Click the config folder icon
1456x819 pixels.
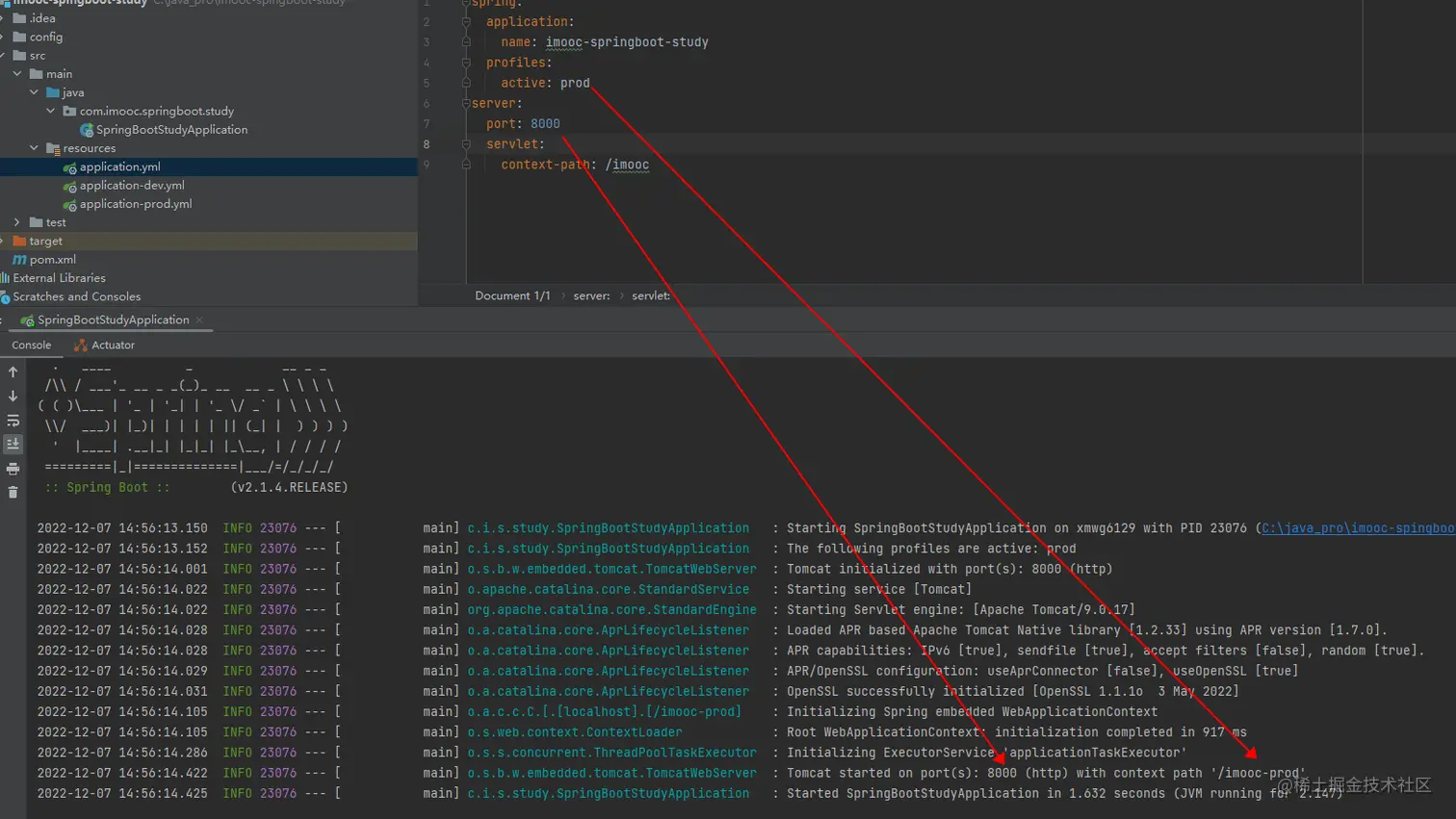(19, 37)
